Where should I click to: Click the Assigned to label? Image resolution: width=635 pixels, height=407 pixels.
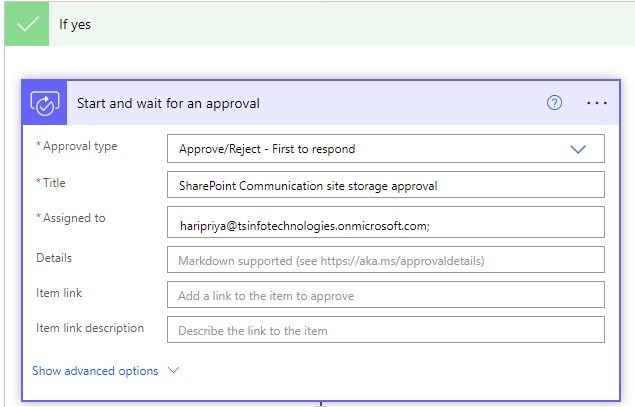coord(74,218)
